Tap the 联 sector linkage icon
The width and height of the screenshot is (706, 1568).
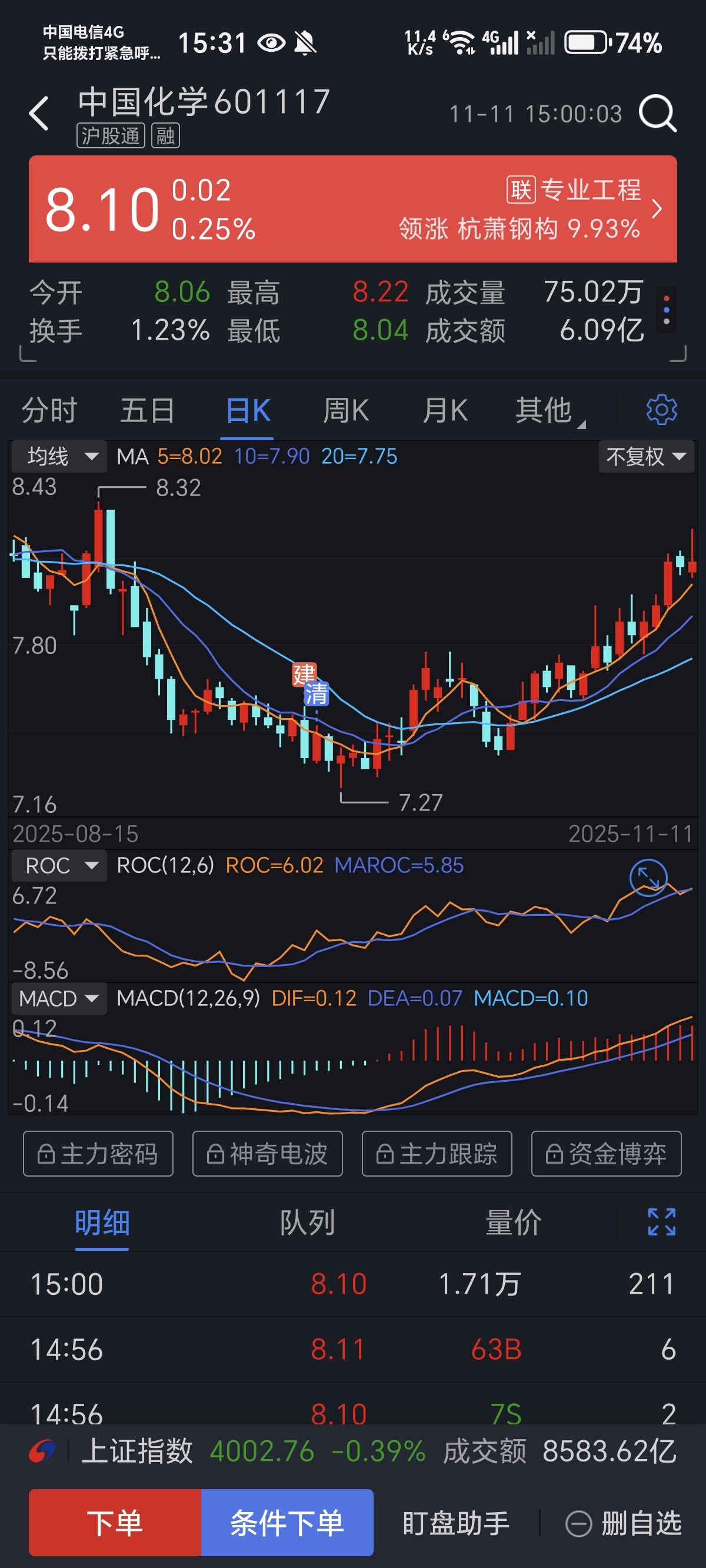[x=521, y=190]
